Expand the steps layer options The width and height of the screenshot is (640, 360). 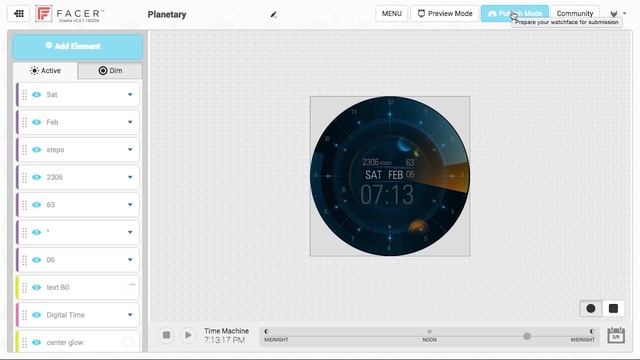tap(130, 150)
